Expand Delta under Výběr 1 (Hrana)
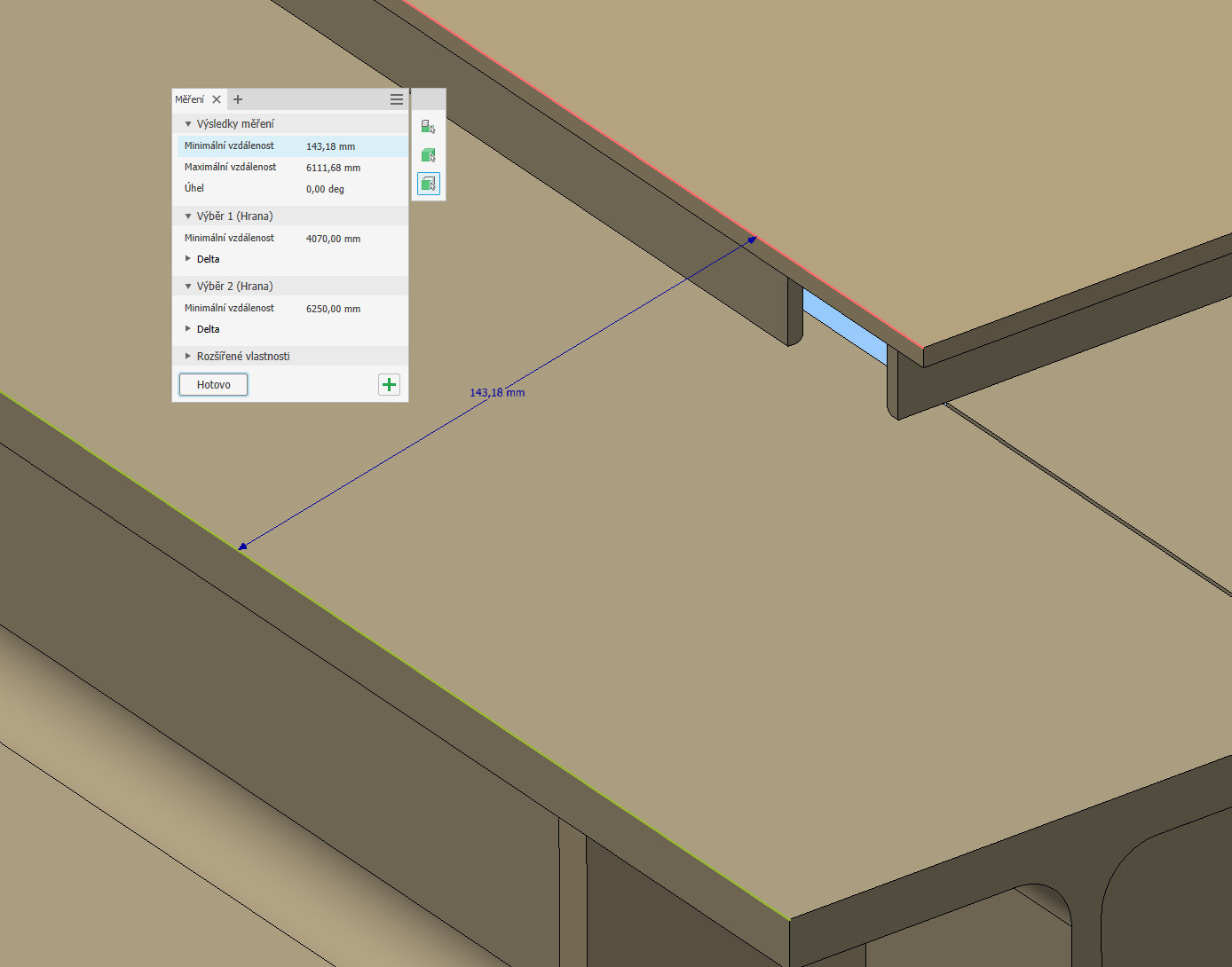The image size is (1232, 967). pos(188,259)
